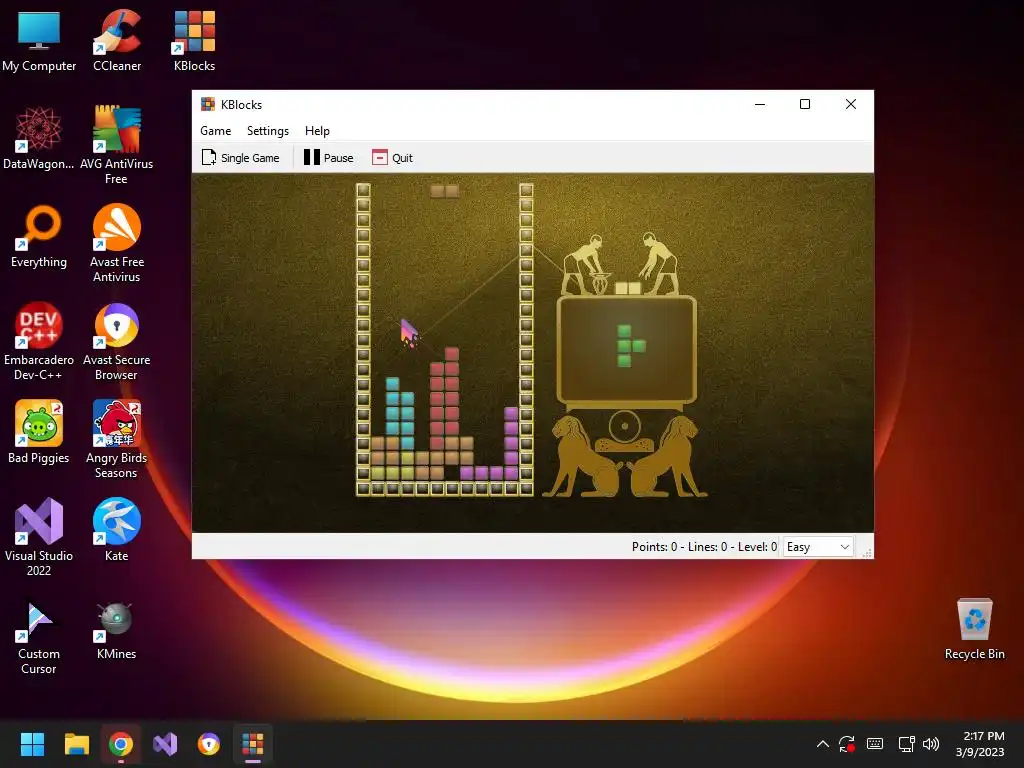Open Visual Studio from the taskbar
The width and height of the screenshot is (1024, 768).
tap(165, 744)
